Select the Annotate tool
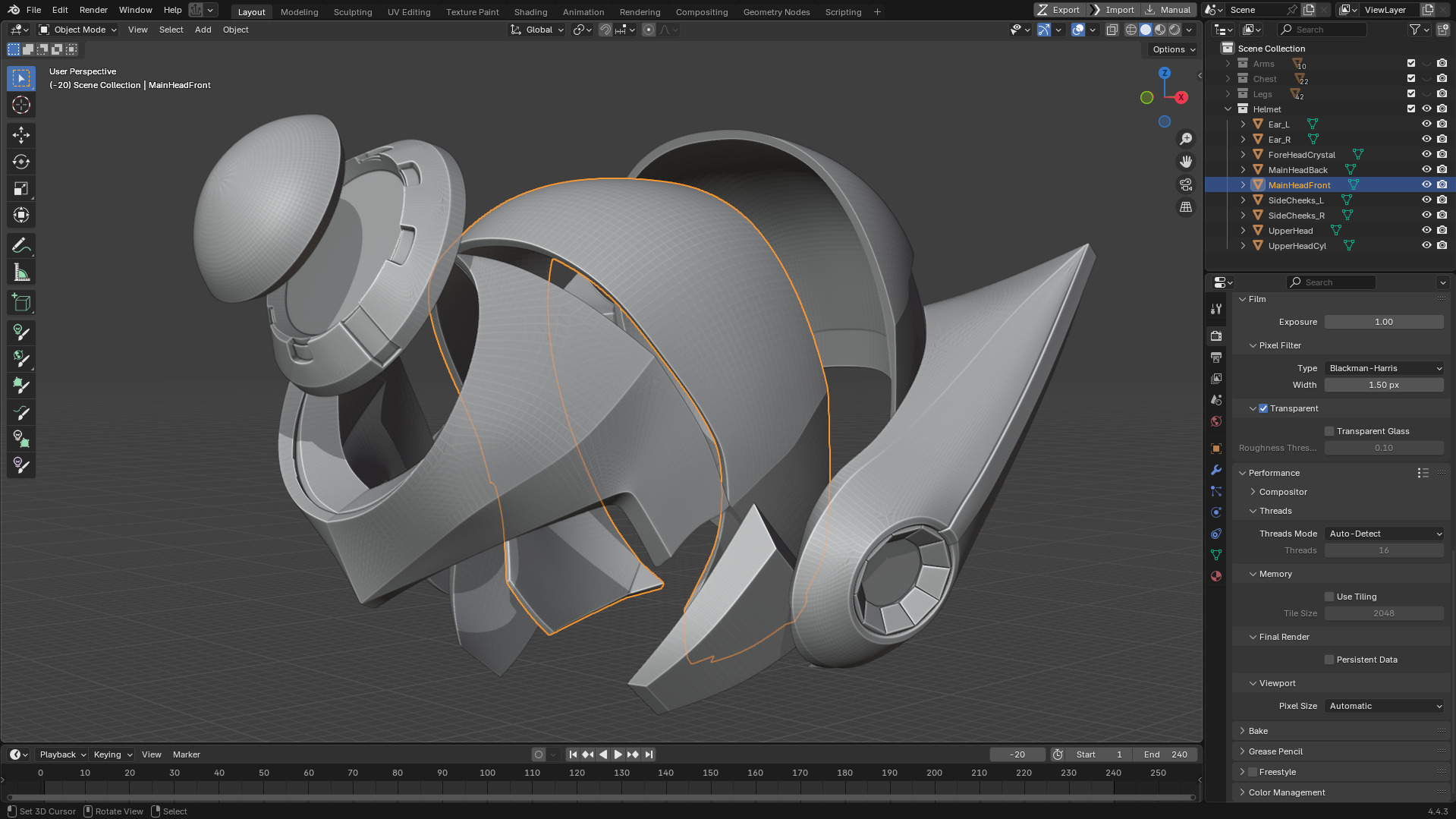The width and height of the screenshot is (1456, 819). [21, 246]
